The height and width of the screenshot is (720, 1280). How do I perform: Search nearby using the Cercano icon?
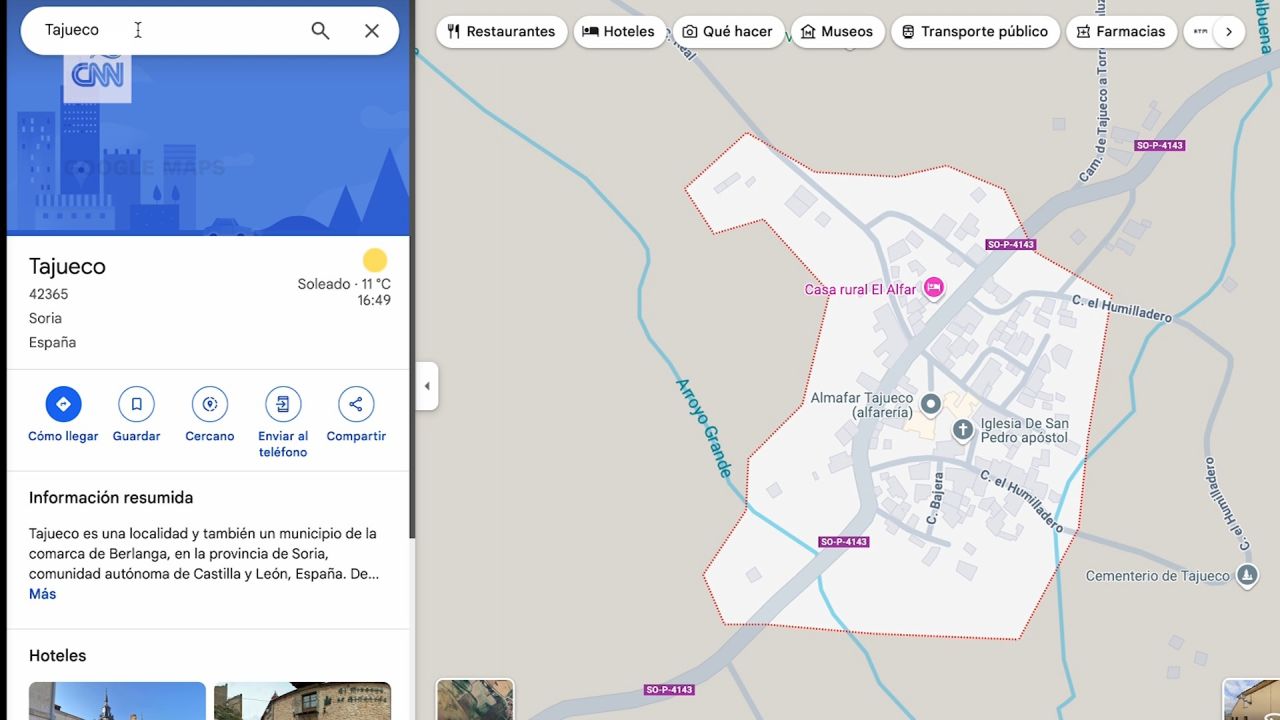tap(210, 404)
